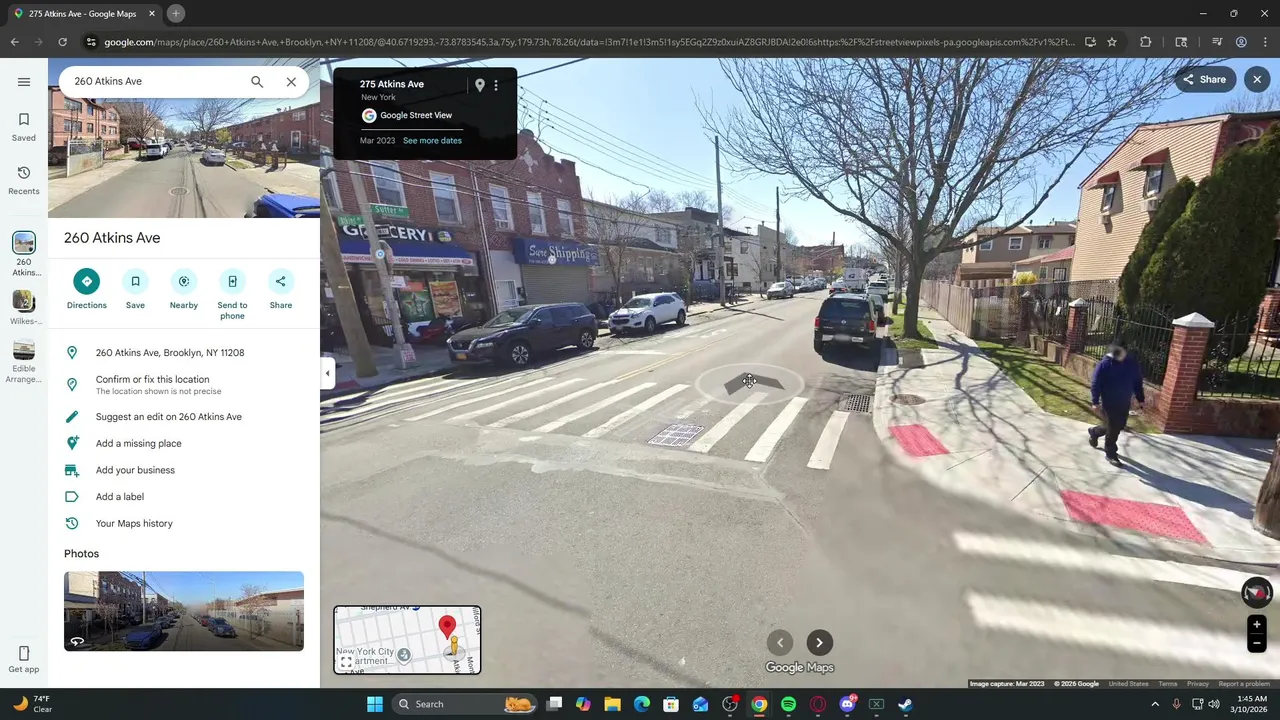The image size is (1280, 720).
Task: Click the Chrome address bar URL
Action: (x=590, y=42)
